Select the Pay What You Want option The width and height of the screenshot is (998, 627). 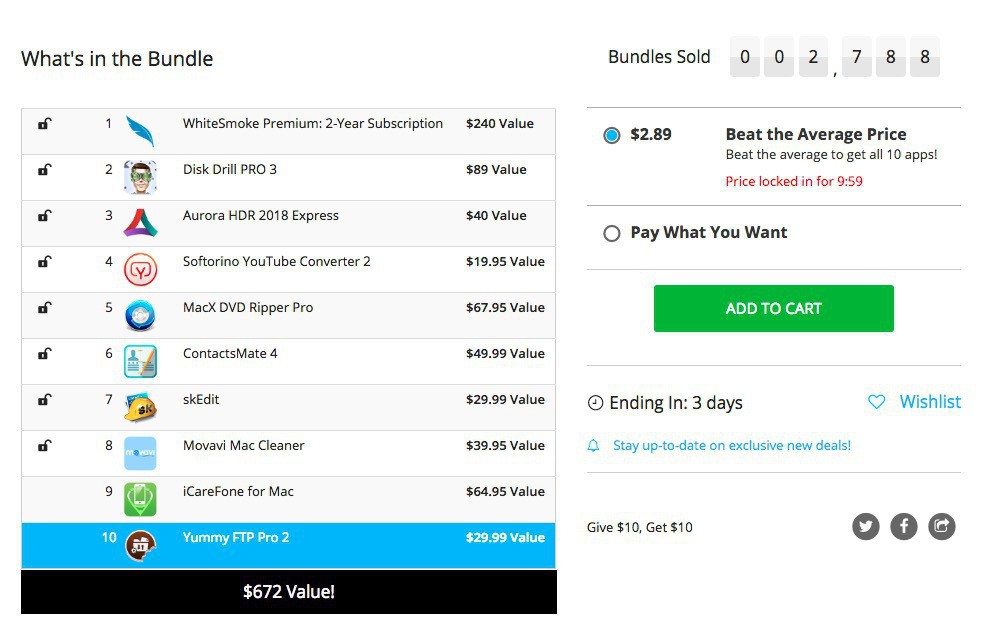coord(612,233)
